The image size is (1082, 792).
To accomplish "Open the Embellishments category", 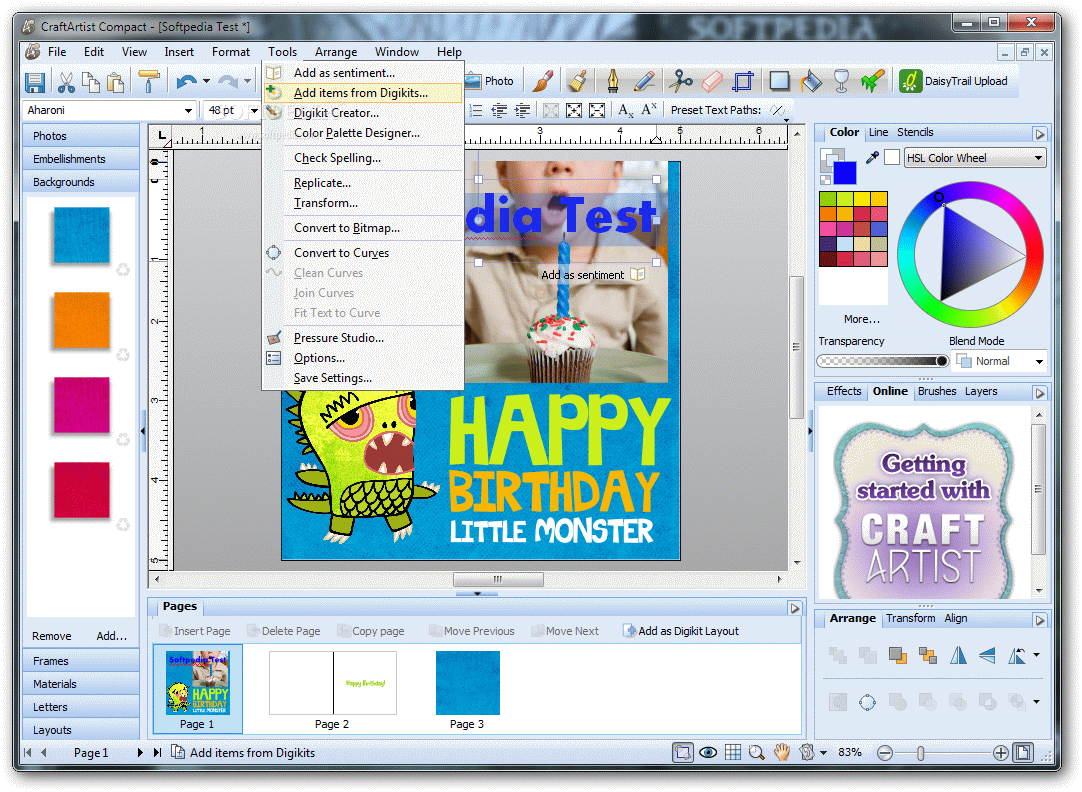I will point(81,159).
